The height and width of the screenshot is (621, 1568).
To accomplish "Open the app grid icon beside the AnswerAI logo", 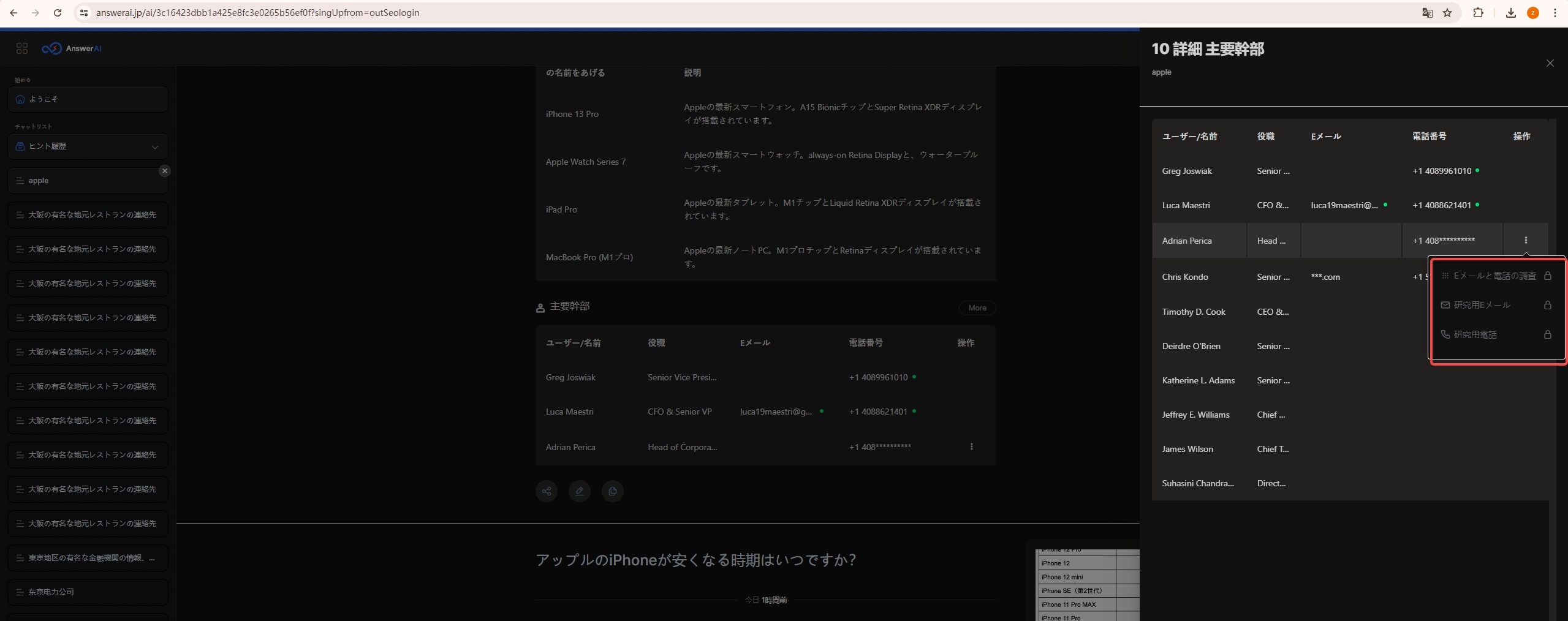I will coord(22,48).
